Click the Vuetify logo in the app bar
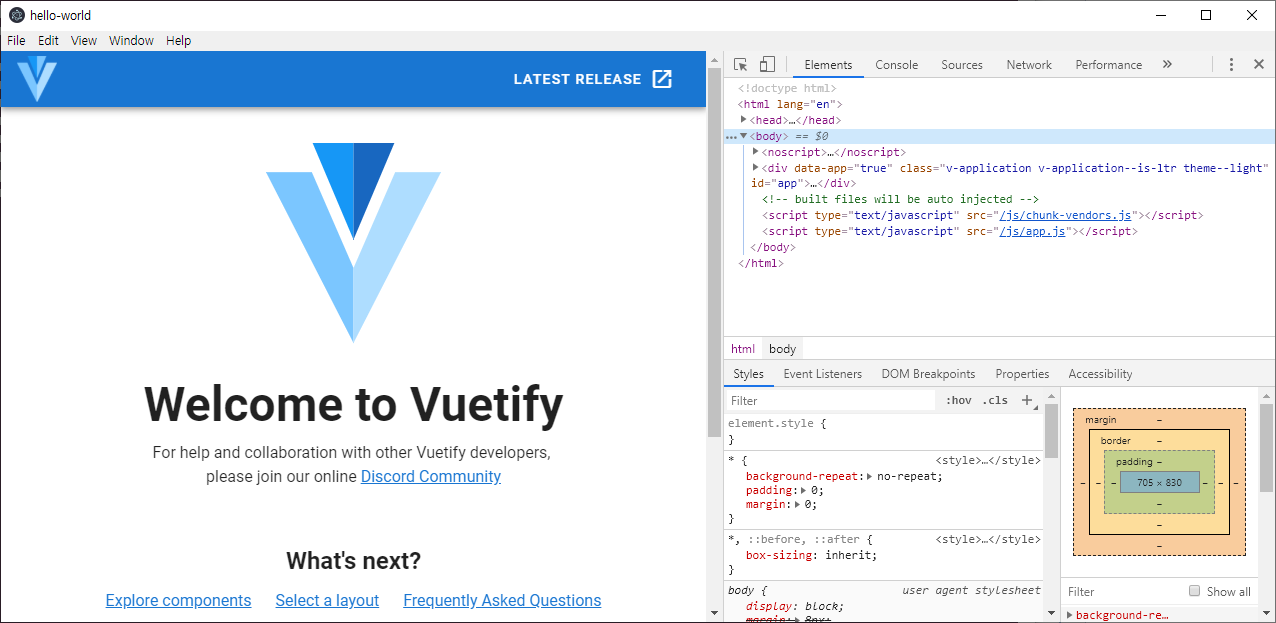The image size is (1276, 623). (37, 79)
